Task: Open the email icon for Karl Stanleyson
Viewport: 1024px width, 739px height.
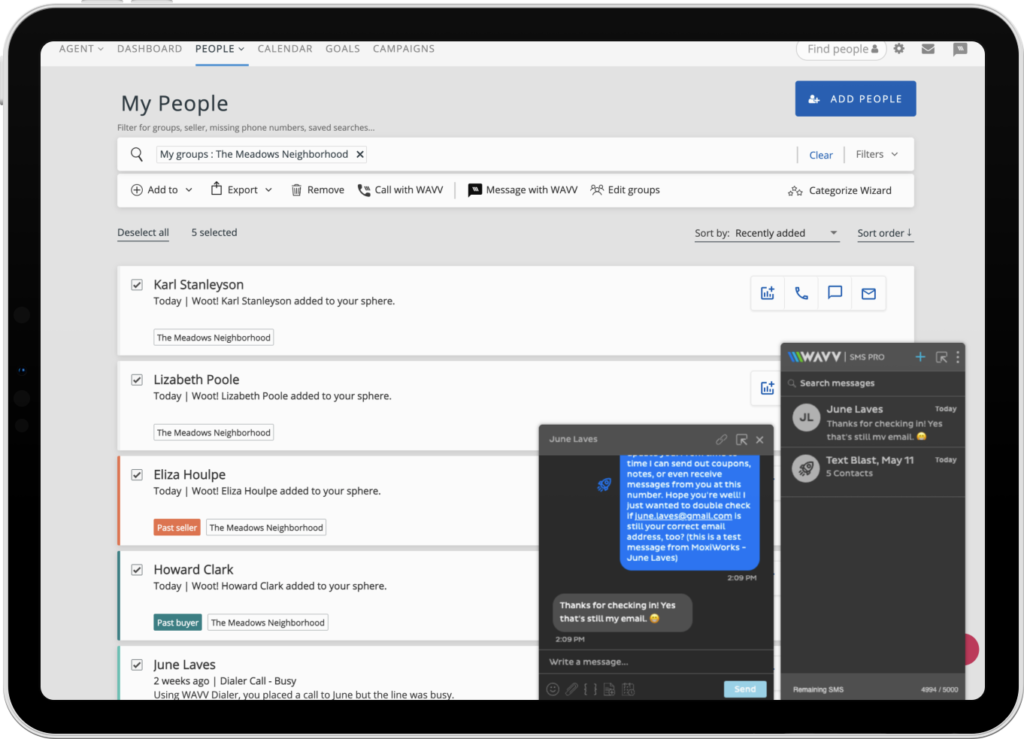Action: pyautogui.click(x=867, y=293)
